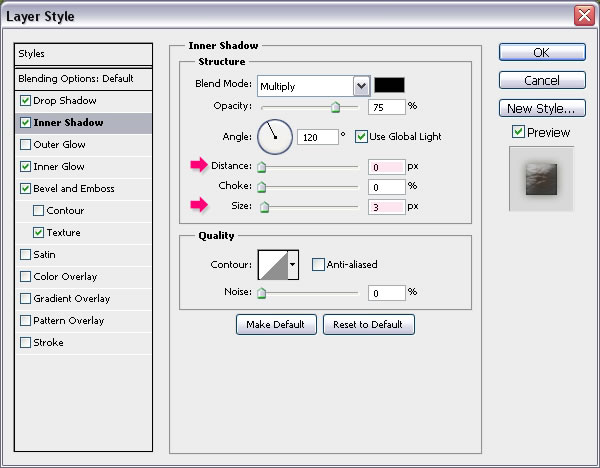Uncheck the Texture checkbox
Viewport: 600px width, 468px height.
[x=38, y=233]
